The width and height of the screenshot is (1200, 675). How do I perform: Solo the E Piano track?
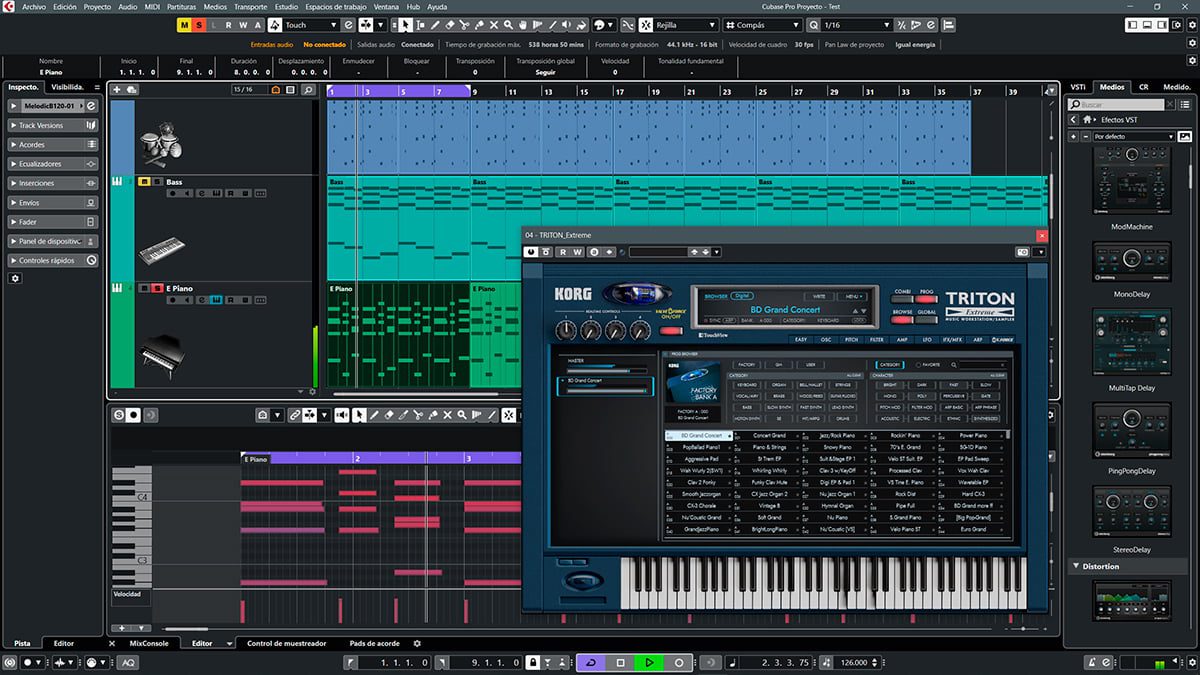pyautogui.click(x=156, y=288)
